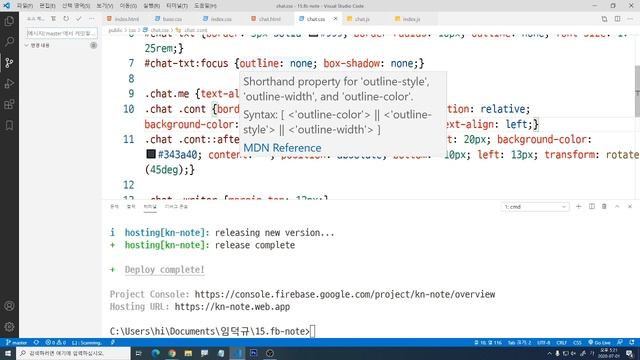This screenshot has height=360, width=640.
Task: Open the Windows Start menu
Action: coord(8,353)
